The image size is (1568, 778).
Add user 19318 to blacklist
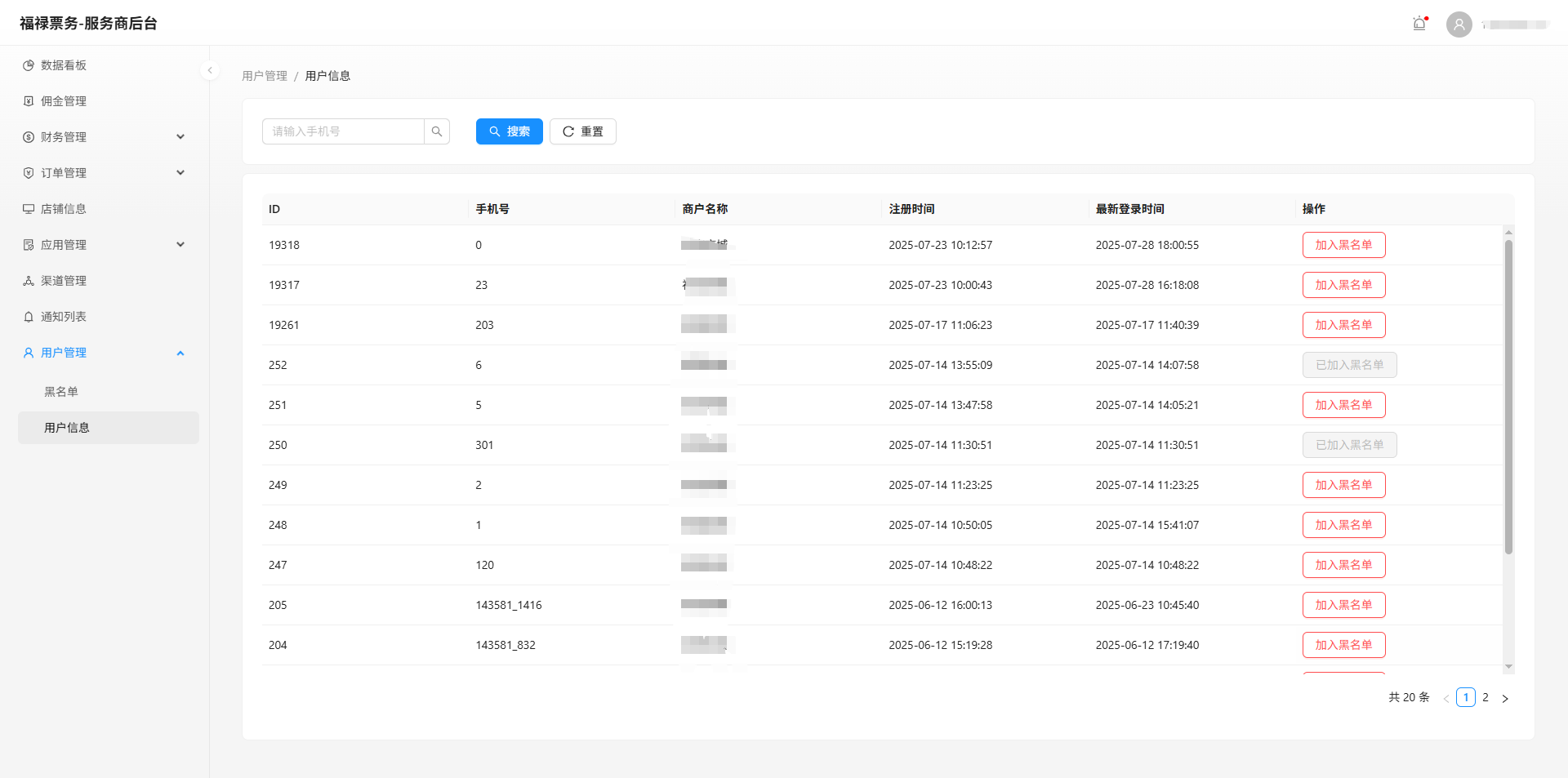coord(1343,245)
